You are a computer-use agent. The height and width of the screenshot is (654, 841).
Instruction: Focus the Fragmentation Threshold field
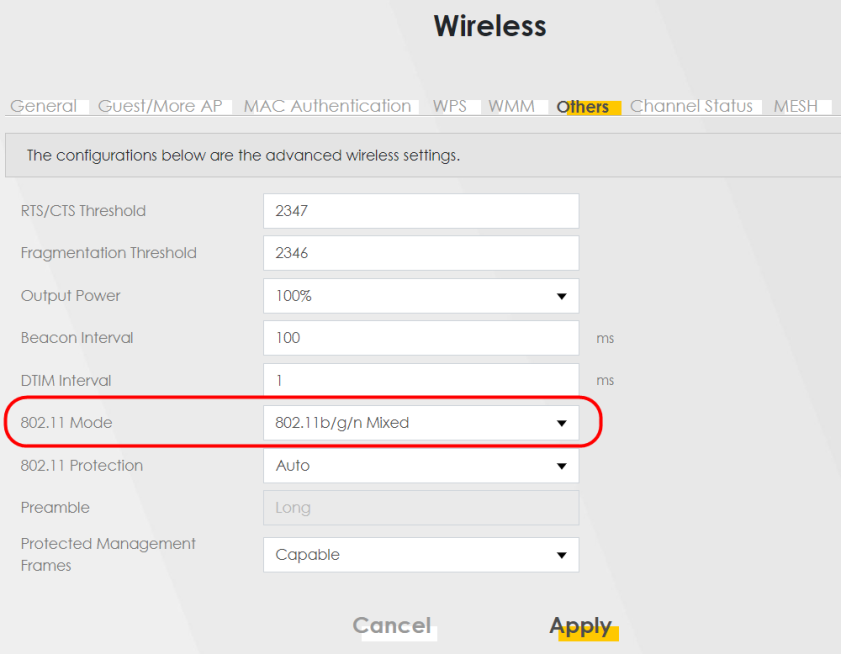421,253
